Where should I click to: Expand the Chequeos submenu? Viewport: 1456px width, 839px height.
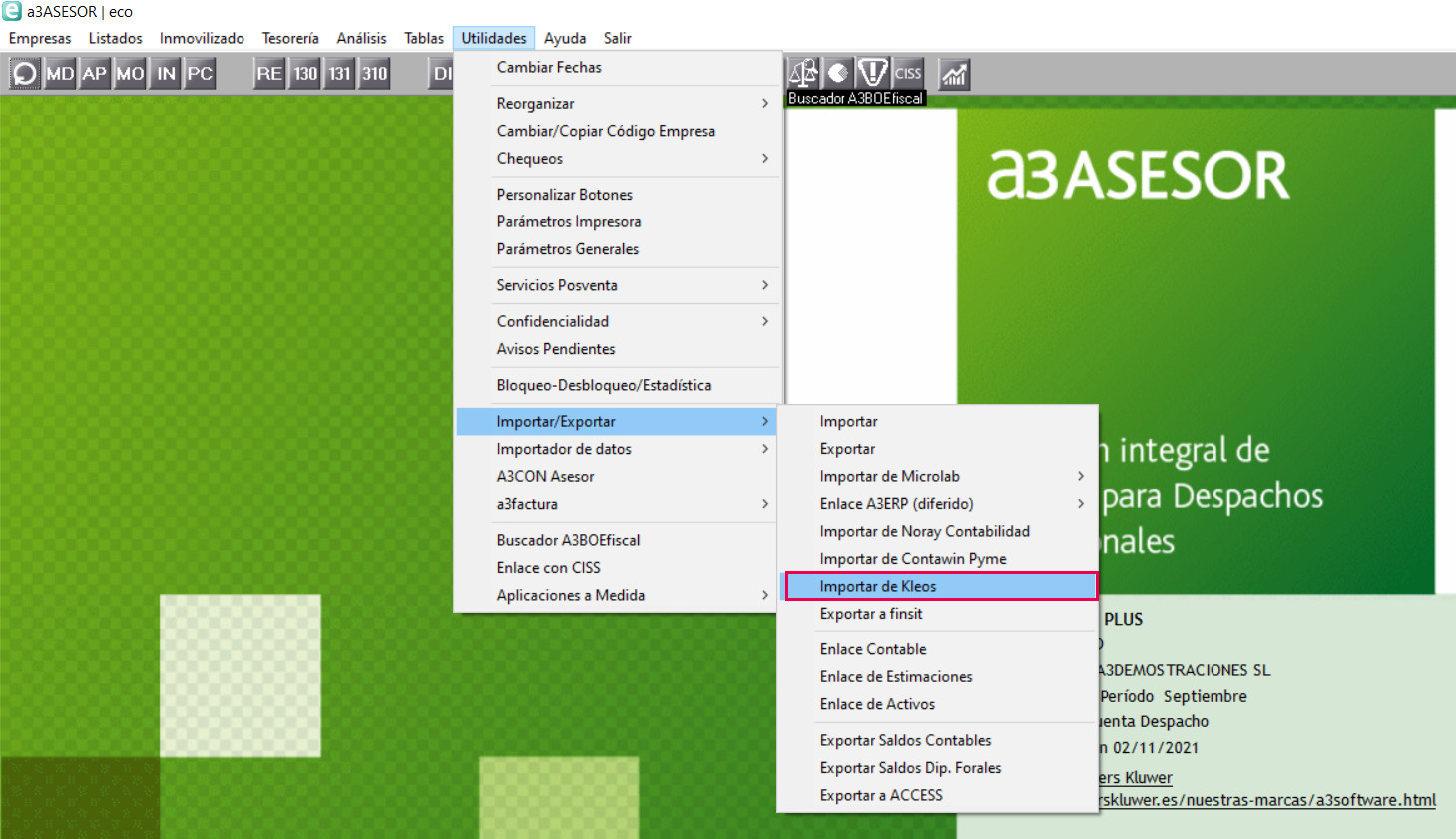tap(619, 158)
